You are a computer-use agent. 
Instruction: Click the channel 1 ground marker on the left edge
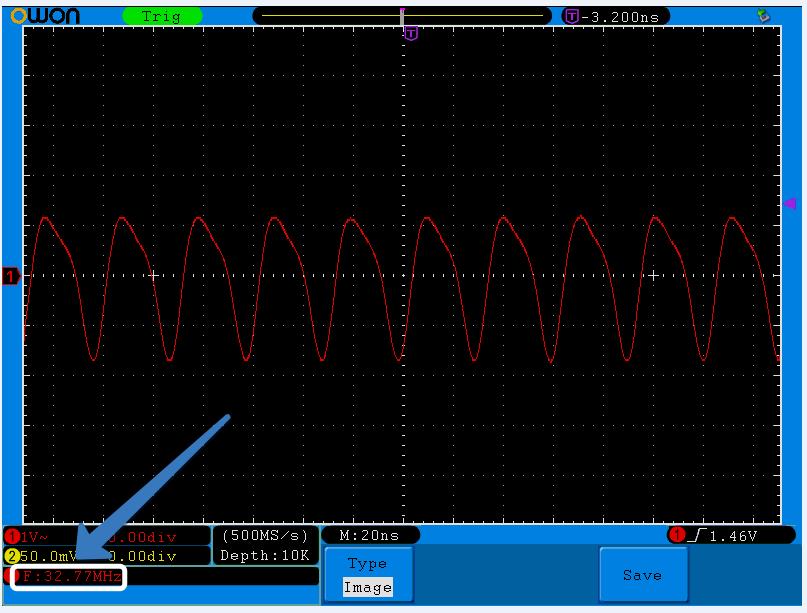(11, 276)
